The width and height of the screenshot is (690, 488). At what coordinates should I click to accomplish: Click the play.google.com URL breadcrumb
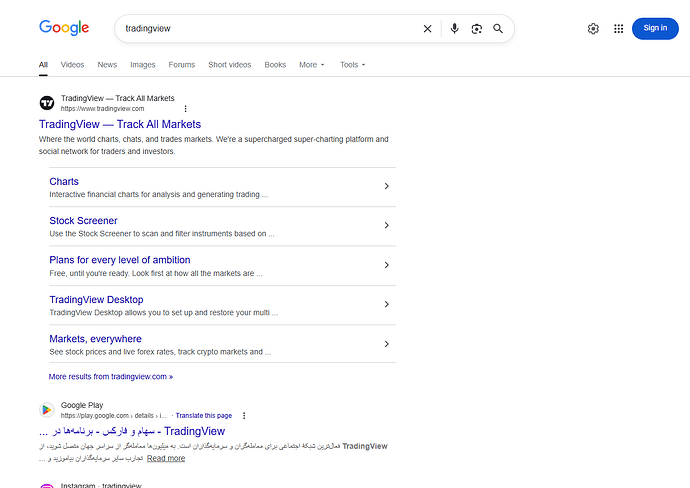click(114, 415)
